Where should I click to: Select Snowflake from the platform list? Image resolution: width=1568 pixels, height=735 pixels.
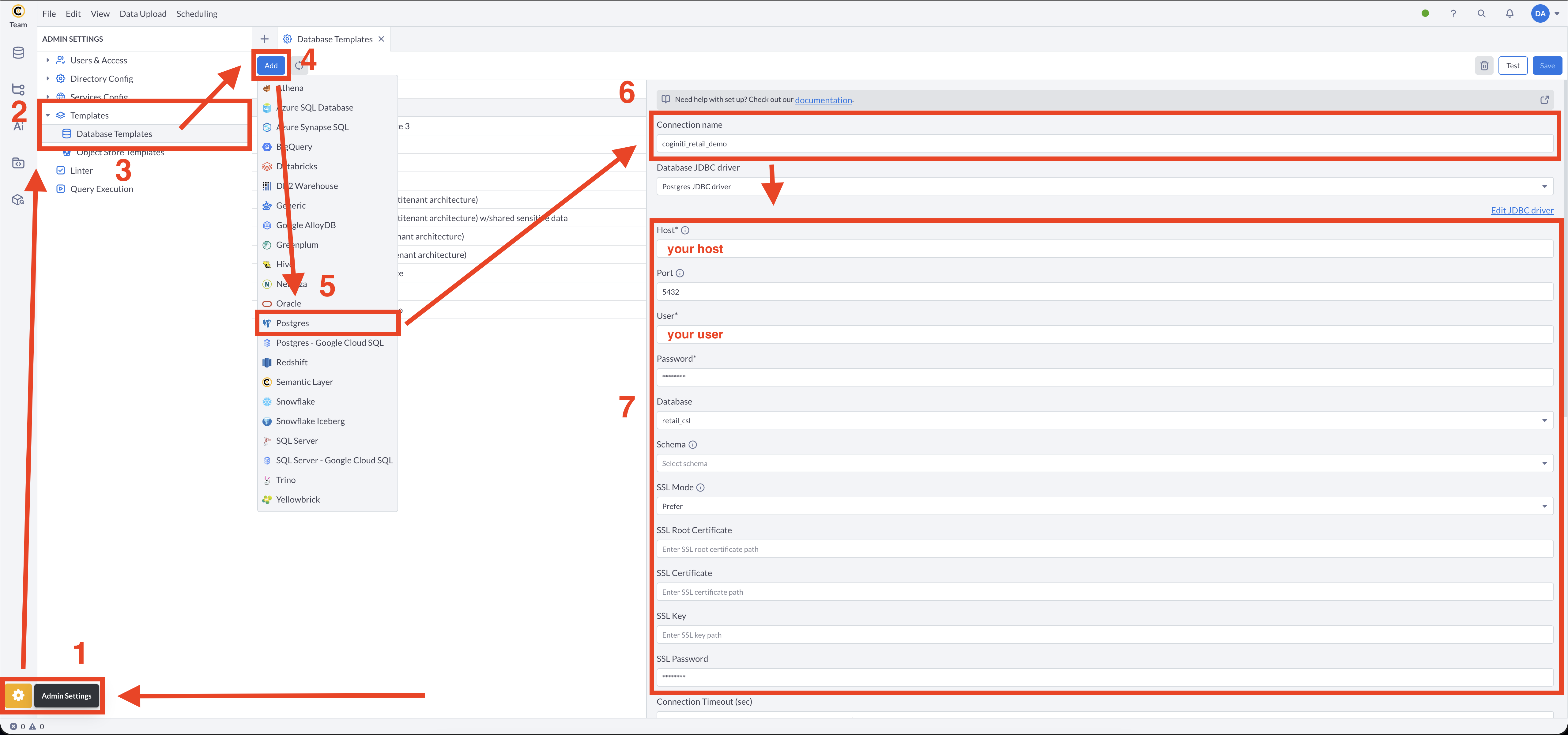click(327, 401)
